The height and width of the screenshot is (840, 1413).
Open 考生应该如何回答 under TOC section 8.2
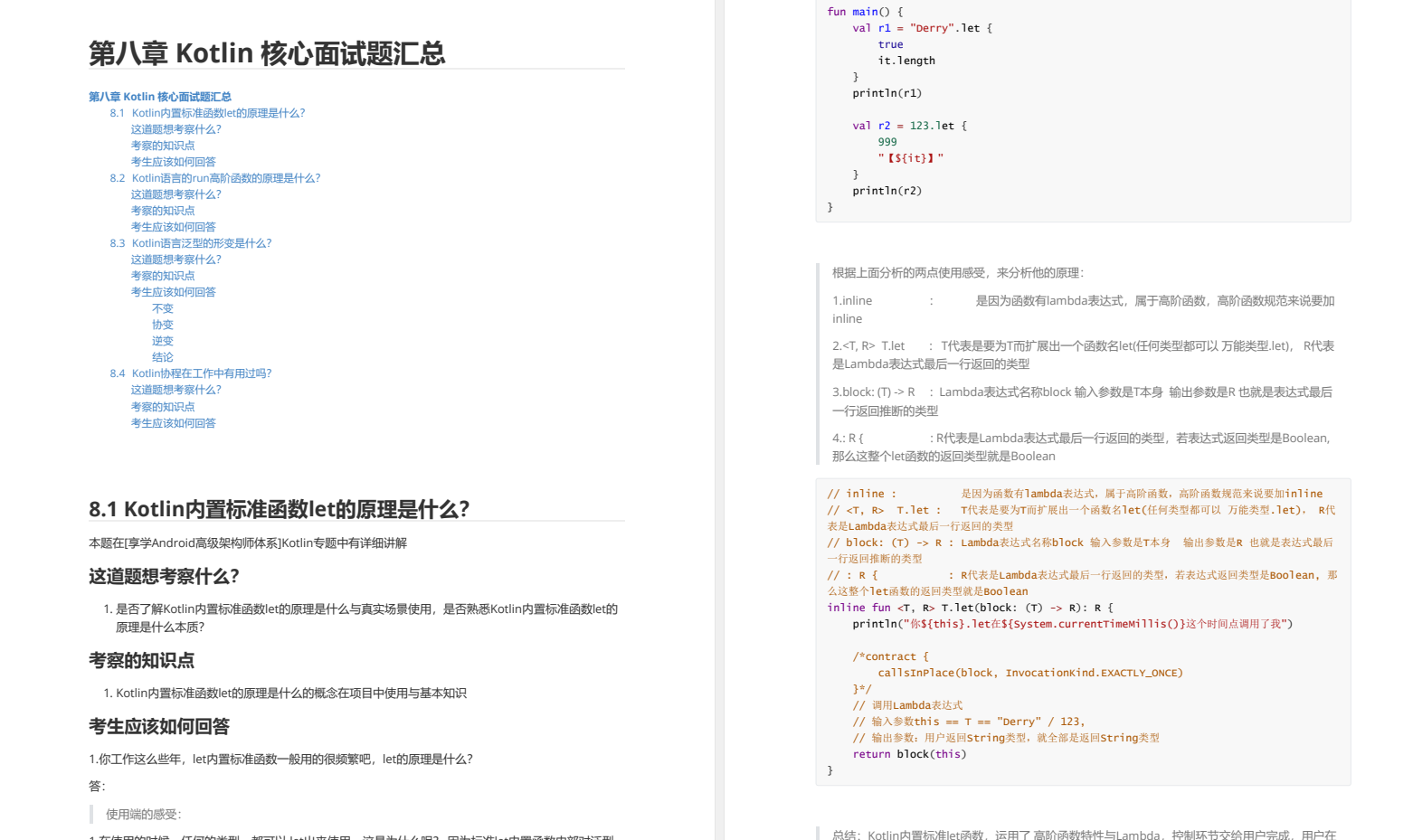coord(174,227)
